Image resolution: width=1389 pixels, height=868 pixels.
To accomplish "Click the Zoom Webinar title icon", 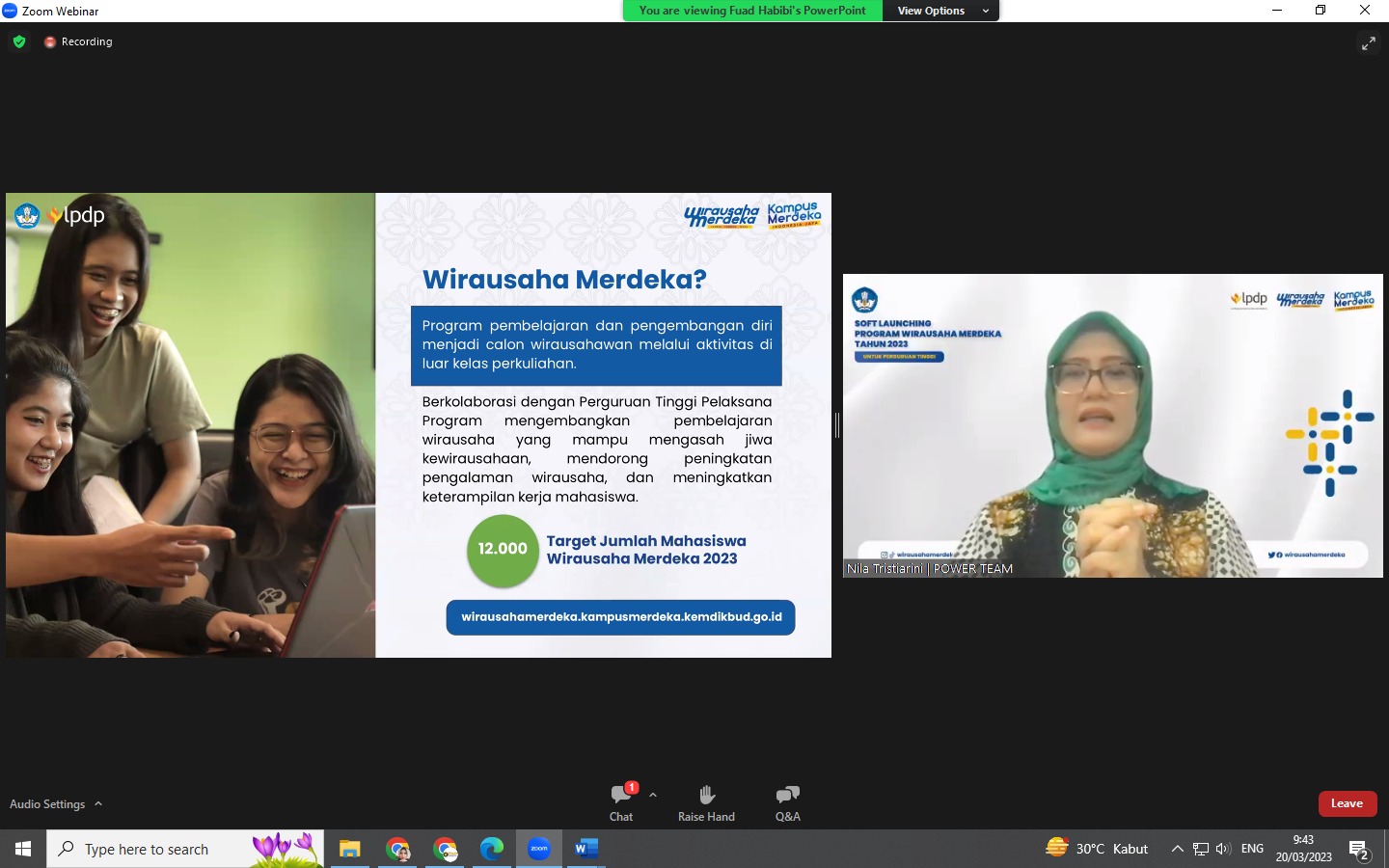I will click(10, 11).
